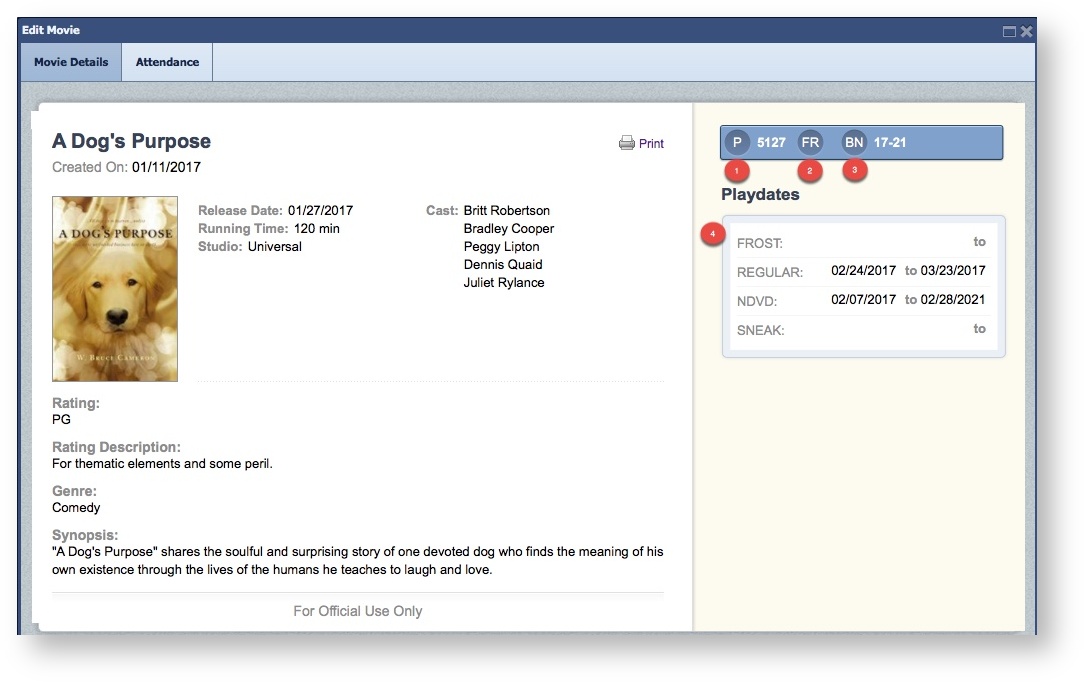Open the Attendance tab
The height and width of the screenshot is (683, 1085).
(167, 62)
